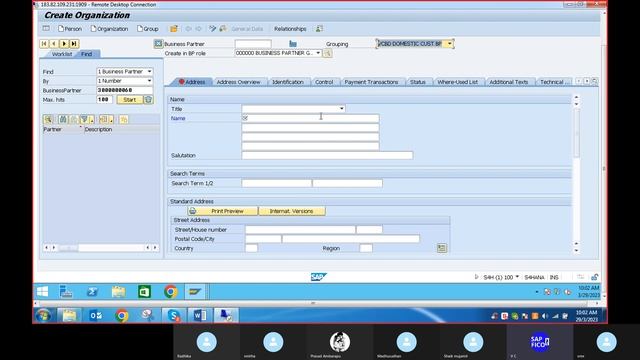The height and width of the screenshot is (360, 640).
Task: Click the Salutation input field
Action: 327,156
